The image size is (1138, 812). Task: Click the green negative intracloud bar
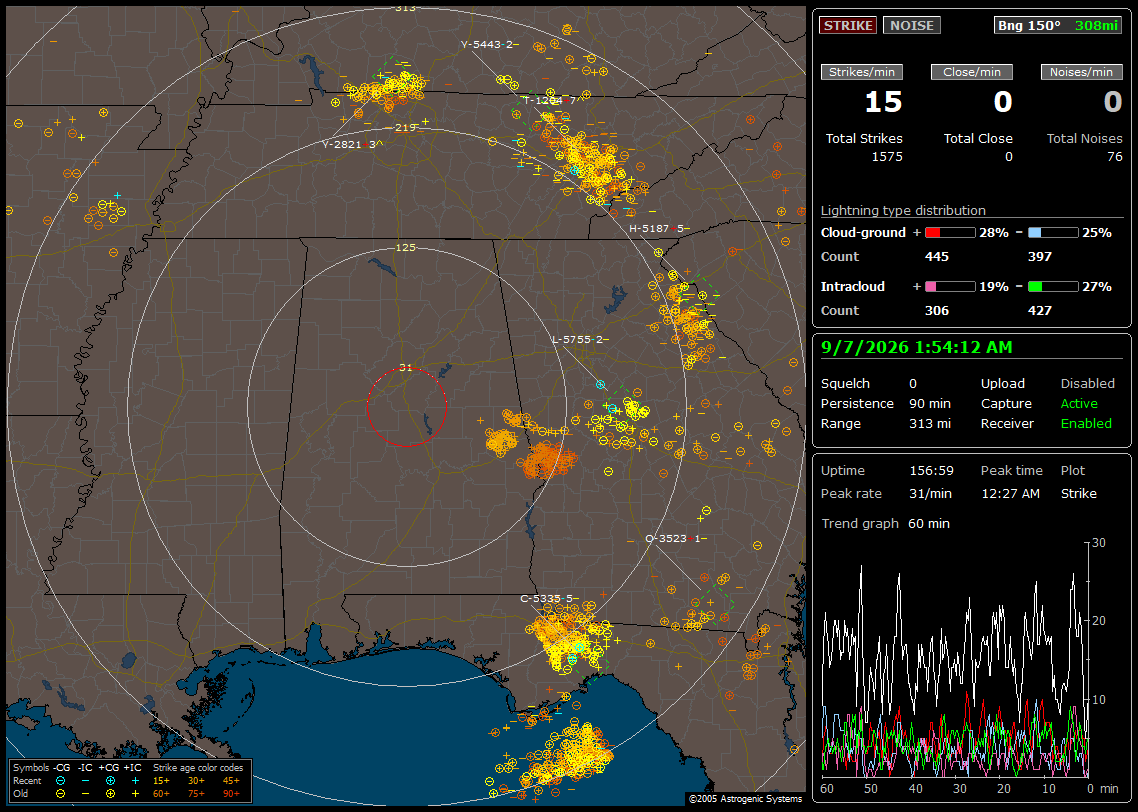(1053, 287)
